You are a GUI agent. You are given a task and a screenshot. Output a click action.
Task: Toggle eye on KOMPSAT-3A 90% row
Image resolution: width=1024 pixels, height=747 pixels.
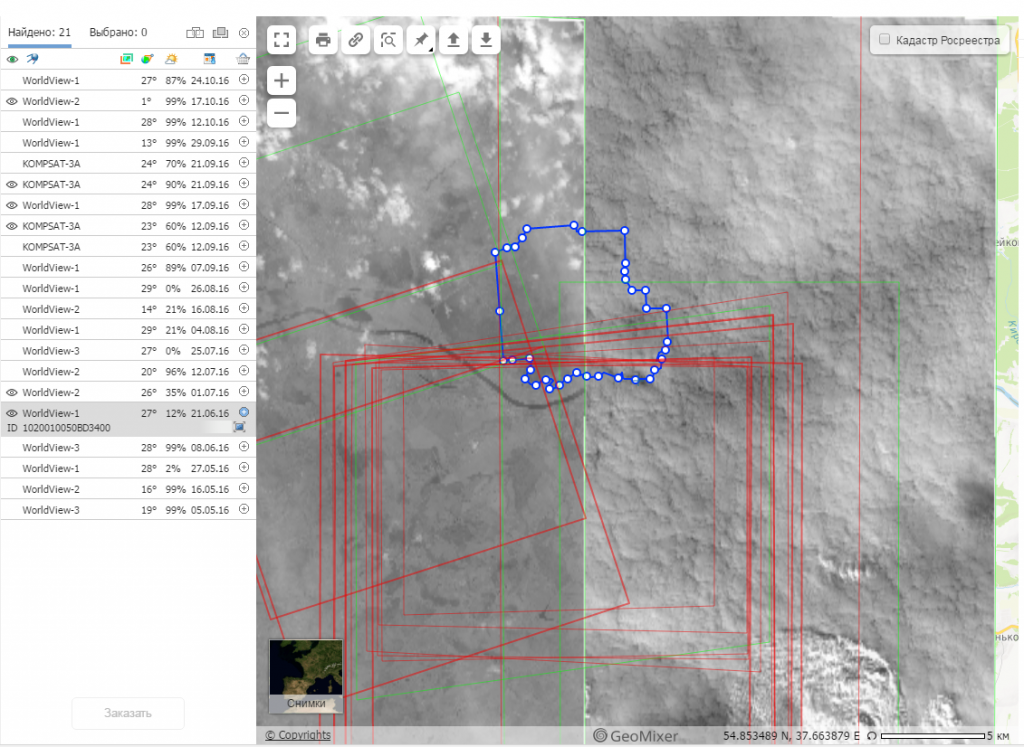coord(12,185)
